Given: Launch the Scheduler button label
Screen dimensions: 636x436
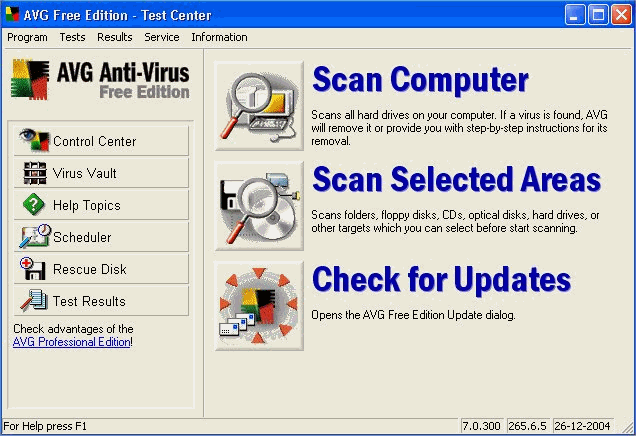Looking at the screenshot, I should click(x=82, y=237).
